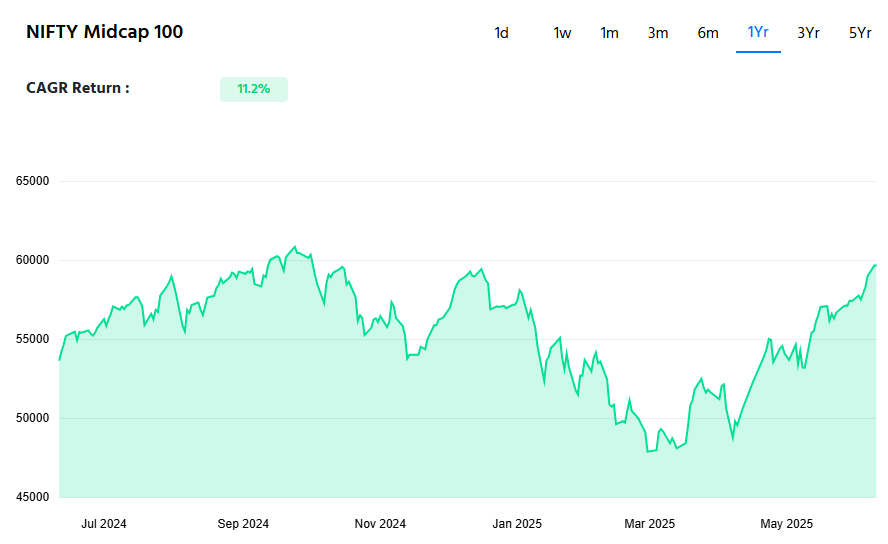Click the Nov 2024 x-axis label
This screenshot has height=544, width=888.
380,524
